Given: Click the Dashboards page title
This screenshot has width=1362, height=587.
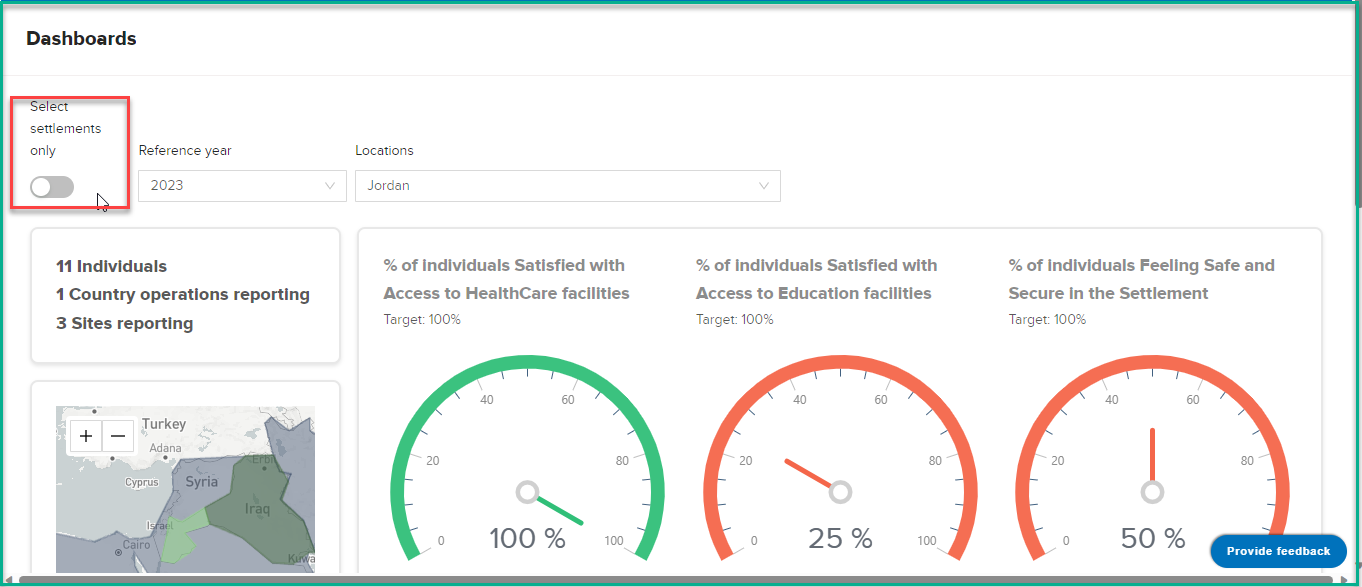Looking at the screenshot, I should tap(81, 39).
